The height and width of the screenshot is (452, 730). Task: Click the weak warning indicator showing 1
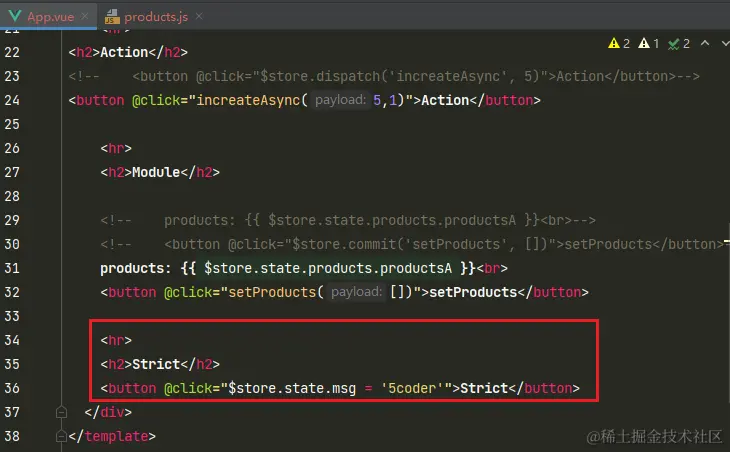[649, 43]
